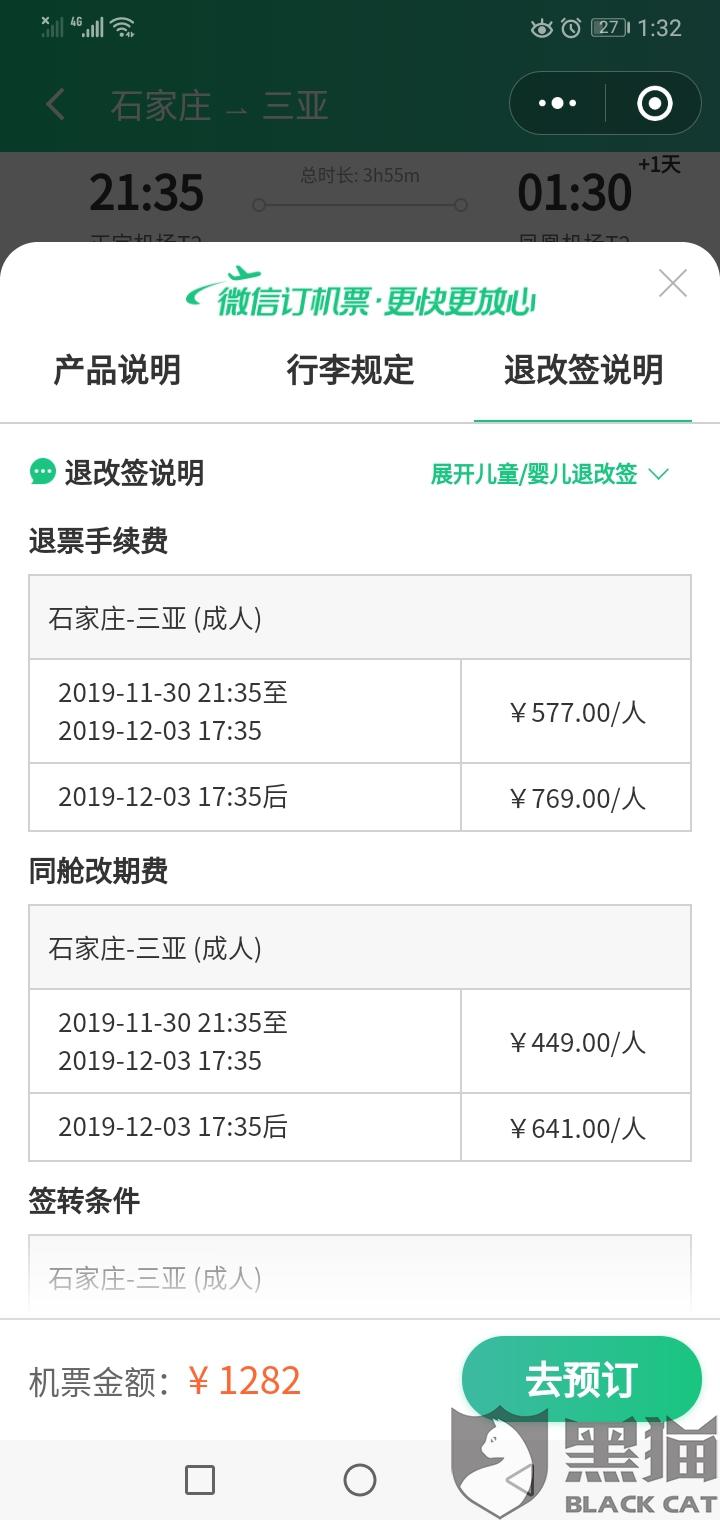The height and width of the screenshot is (1520, 720).
Task: Close the popup with the X icon
Action: (673, 284)
